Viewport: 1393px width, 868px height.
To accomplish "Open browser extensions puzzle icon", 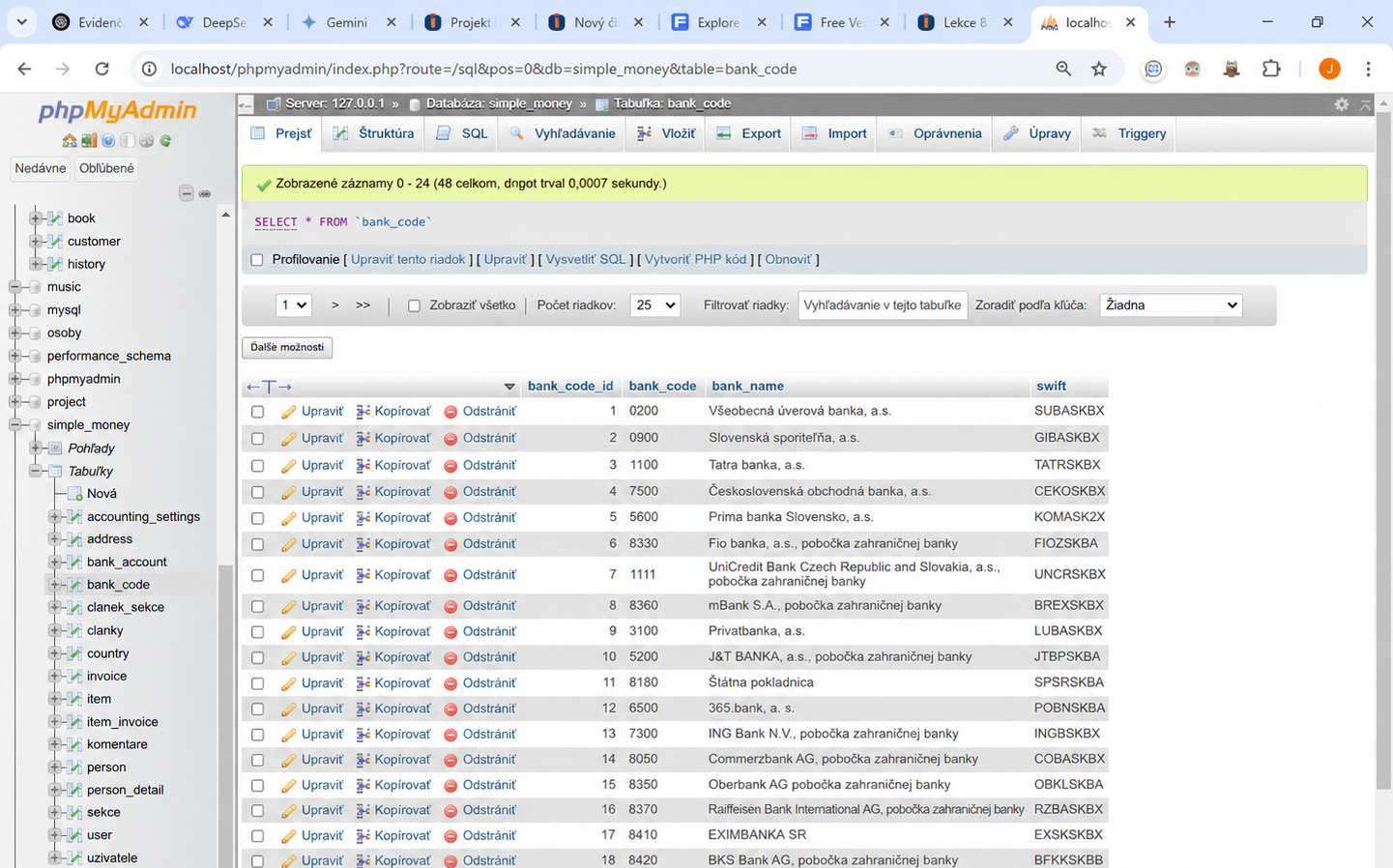I will (x=1271, y=69).
